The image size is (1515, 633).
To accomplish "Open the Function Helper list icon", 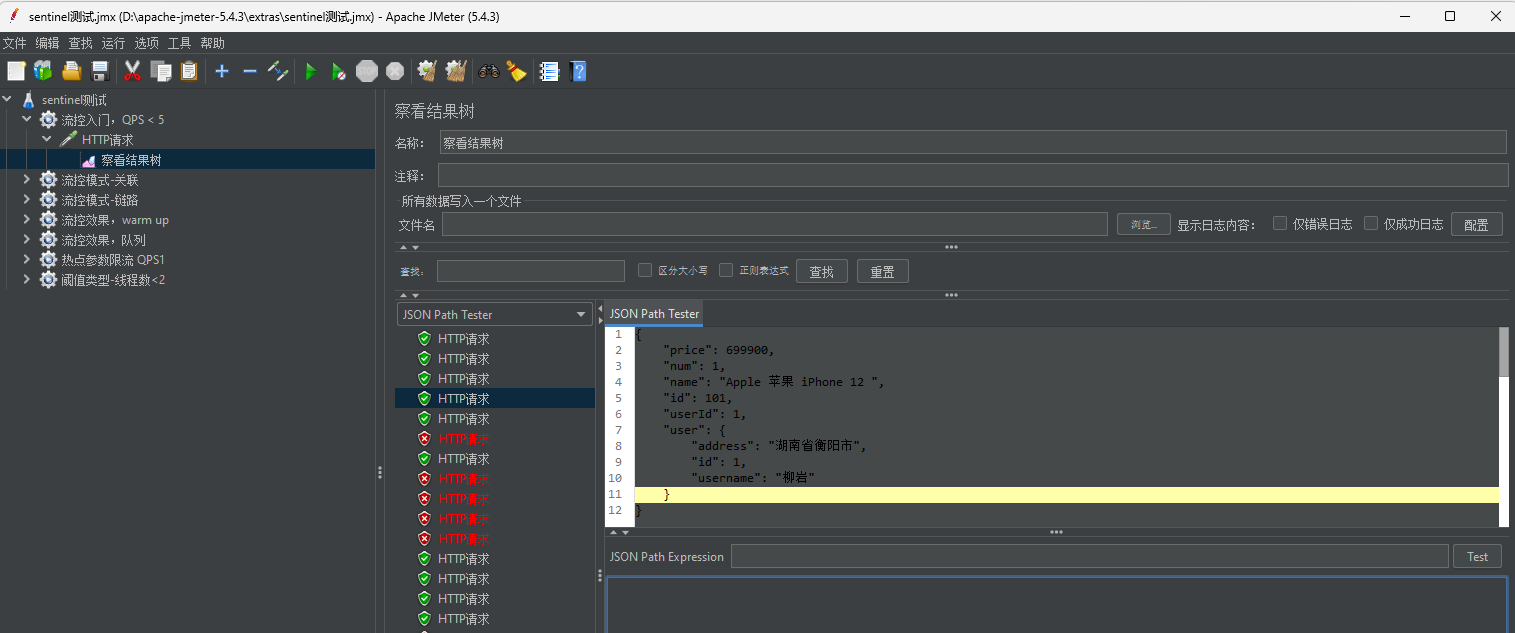I will click(x=549, y=71).
